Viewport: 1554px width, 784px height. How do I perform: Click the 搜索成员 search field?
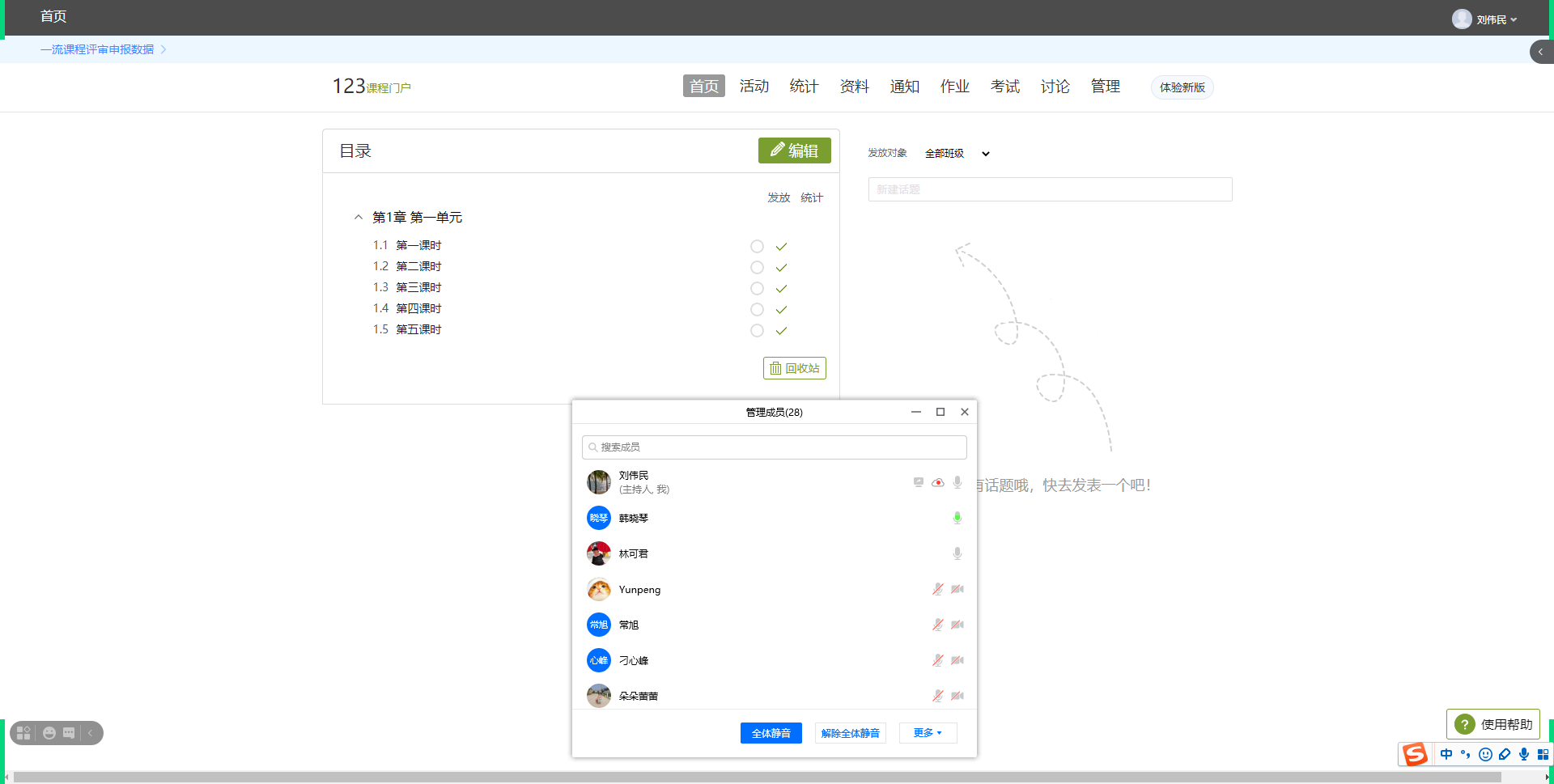[x=774, y=447]
